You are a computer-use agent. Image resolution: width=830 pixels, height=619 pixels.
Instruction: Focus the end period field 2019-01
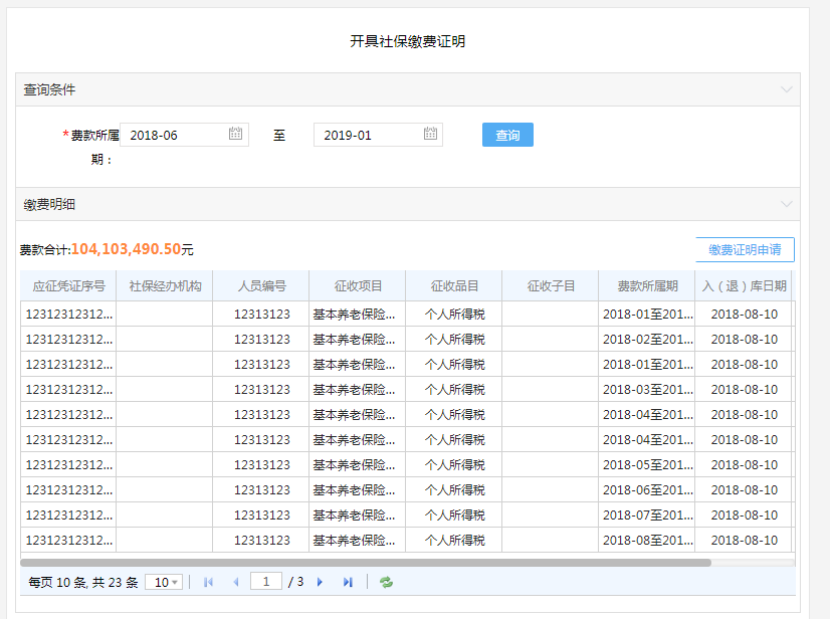click(x=378, y=135)
